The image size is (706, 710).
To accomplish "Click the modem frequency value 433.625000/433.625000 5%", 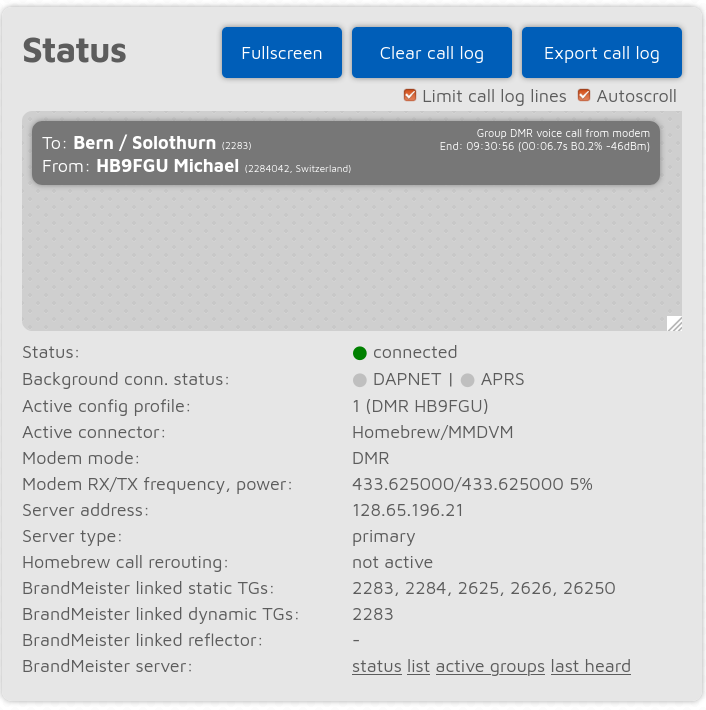I will [x=472, y=484].
